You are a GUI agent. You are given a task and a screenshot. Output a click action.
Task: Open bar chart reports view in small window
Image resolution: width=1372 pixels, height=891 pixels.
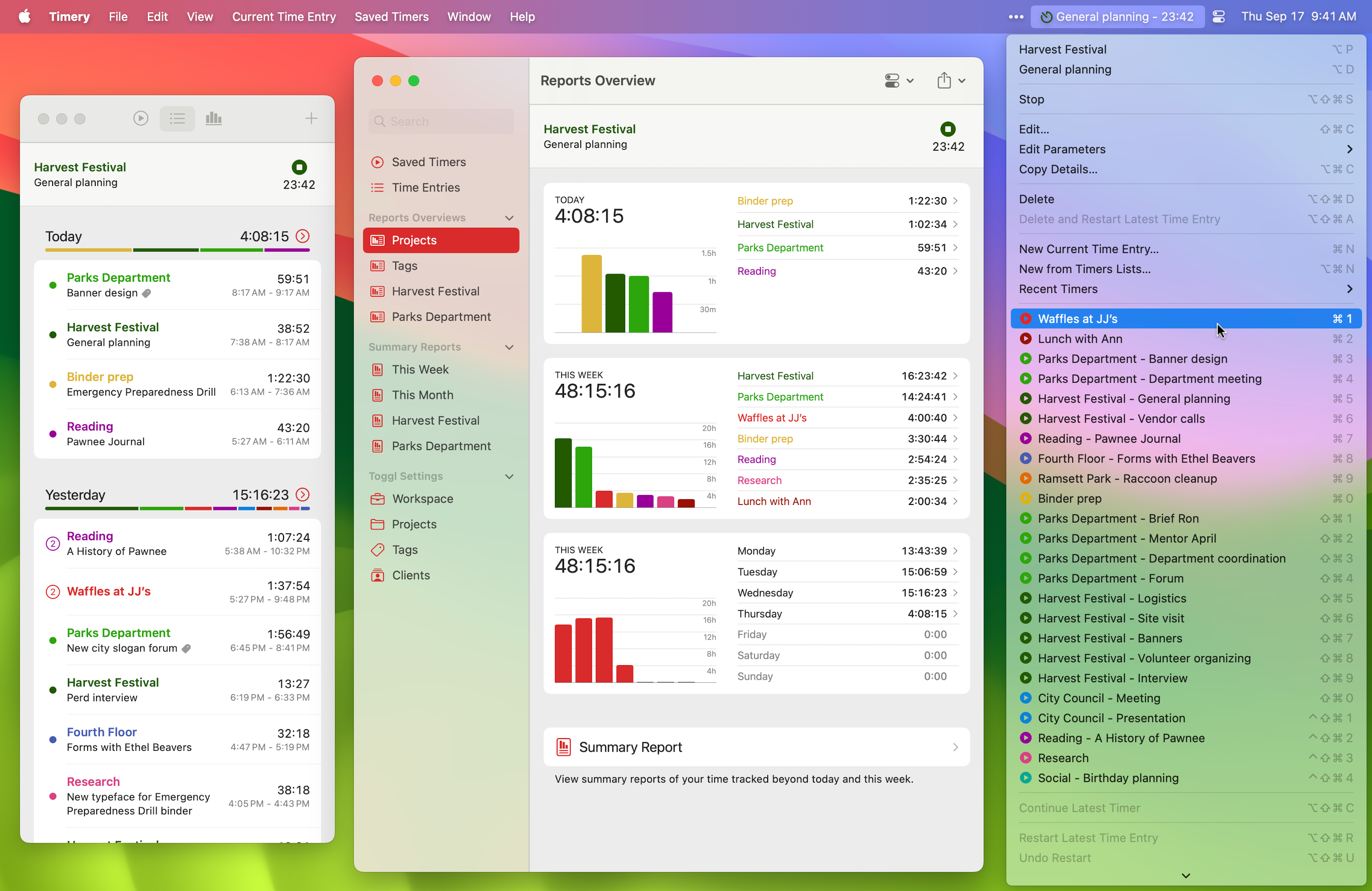(x=214, y=118)
